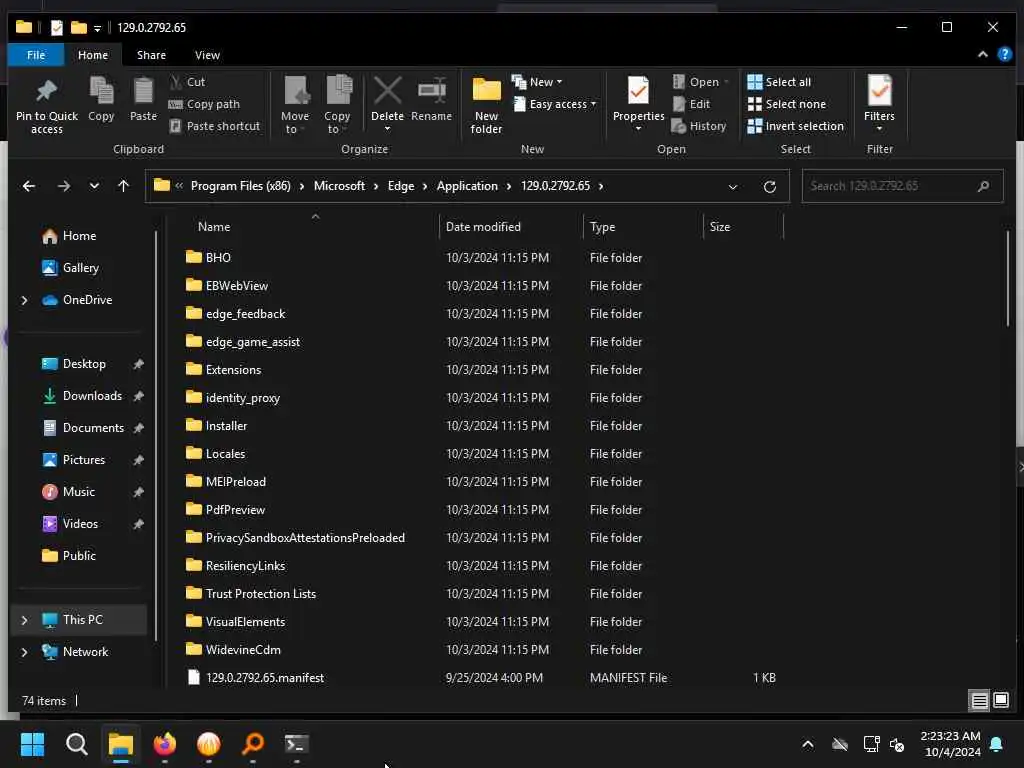Click the Rename ribbon icon

click(x=431, y=99)
